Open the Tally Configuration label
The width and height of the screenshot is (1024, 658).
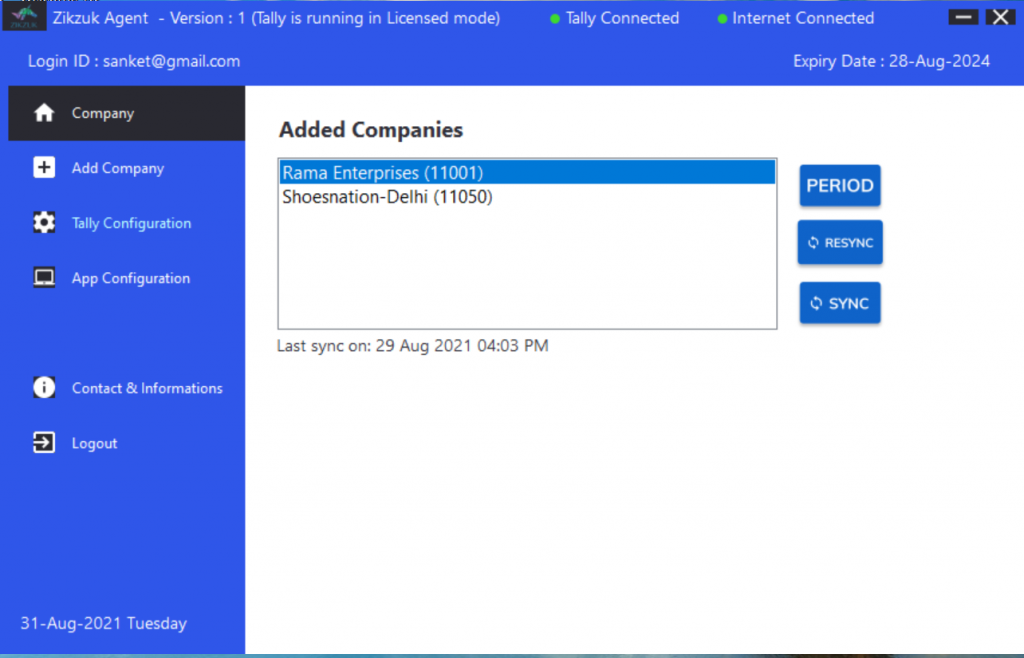131,223
